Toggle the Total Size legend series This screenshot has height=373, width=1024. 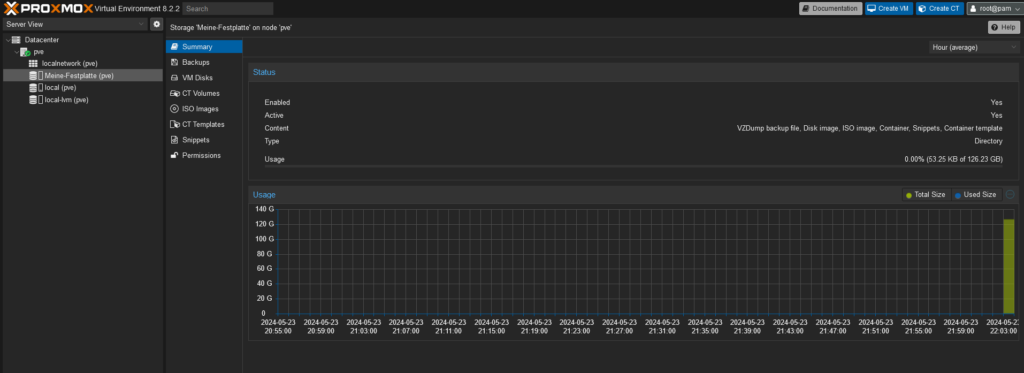click(925, 195)
